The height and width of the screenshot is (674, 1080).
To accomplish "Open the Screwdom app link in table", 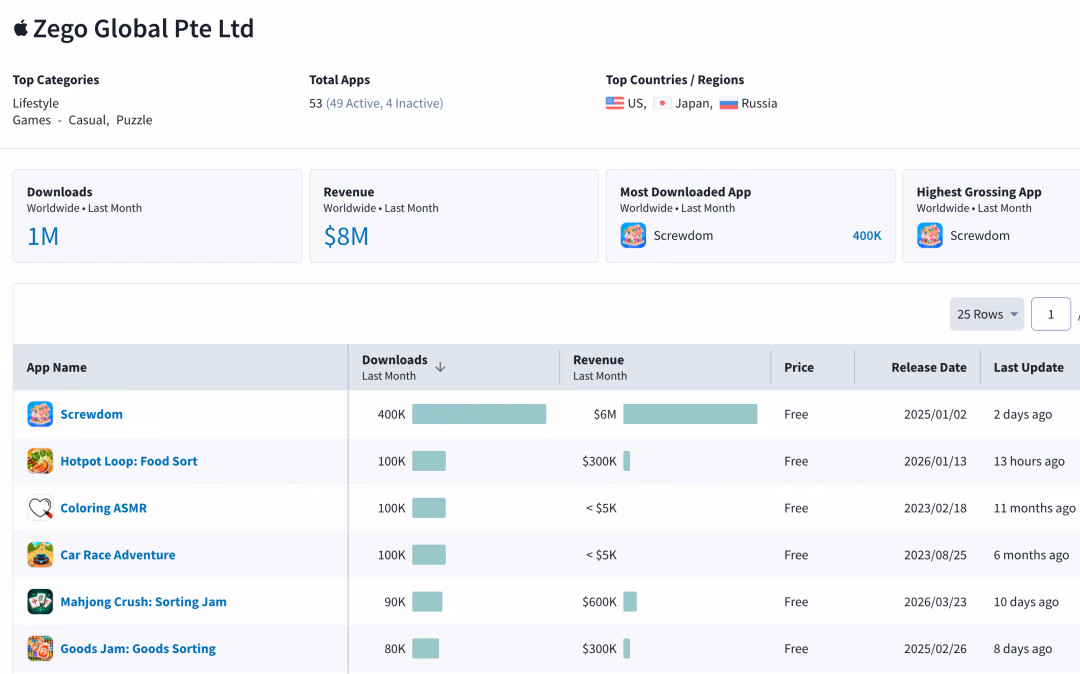I will [x=92, y=414].
